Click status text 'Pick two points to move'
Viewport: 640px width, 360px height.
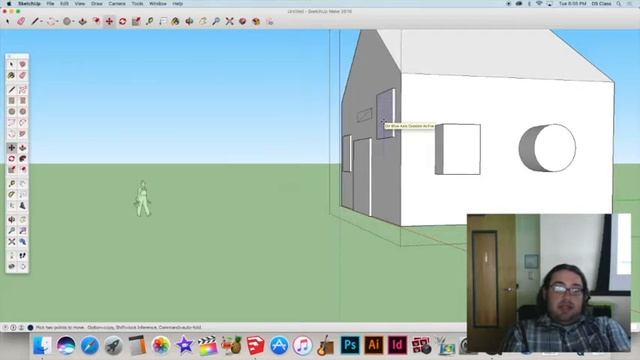(x=60, y=327)
